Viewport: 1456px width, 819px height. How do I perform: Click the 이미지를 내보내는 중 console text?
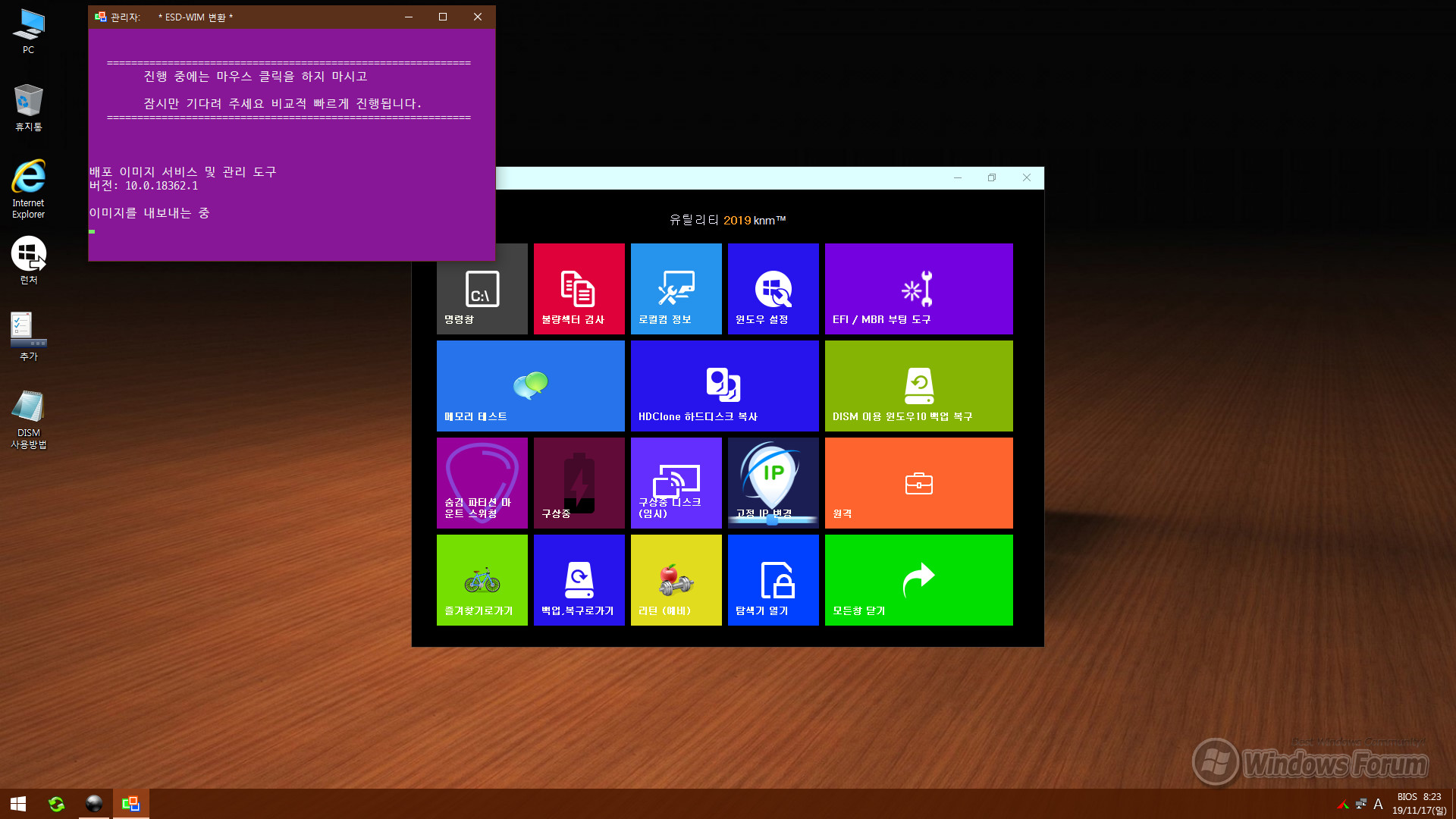coord(149,213)
